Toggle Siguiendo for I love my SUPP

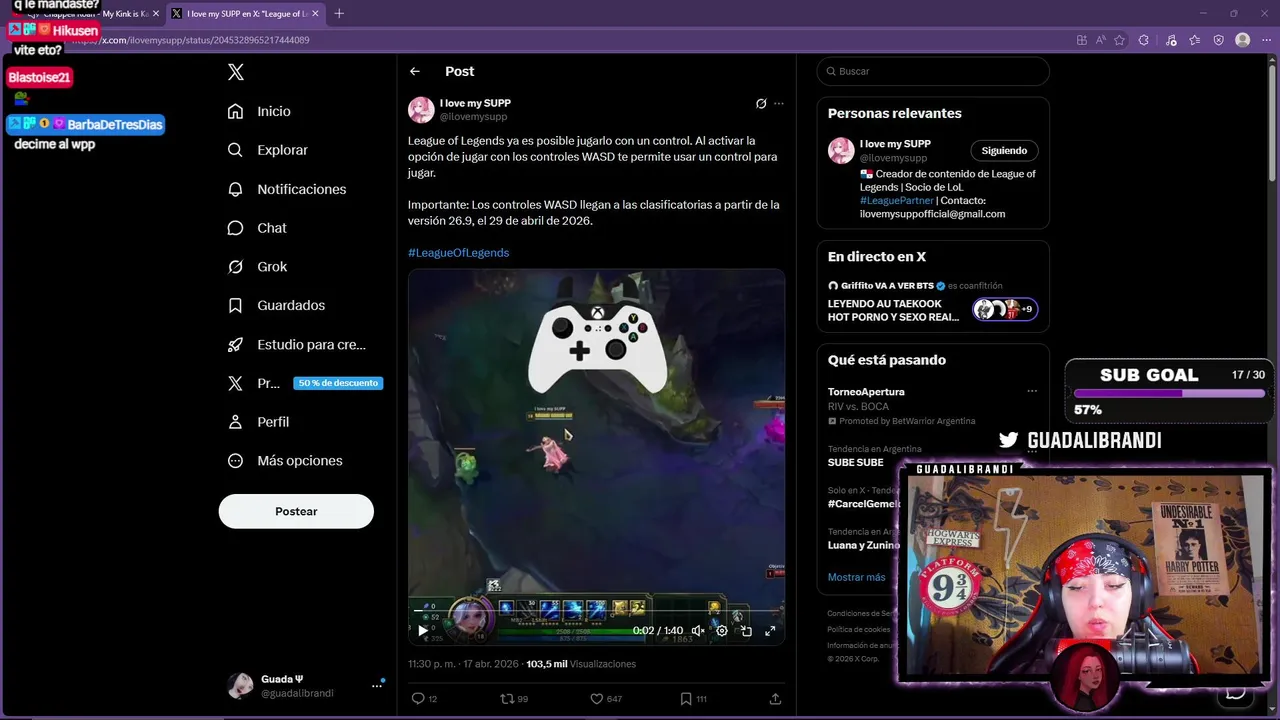click(1004, 151)
